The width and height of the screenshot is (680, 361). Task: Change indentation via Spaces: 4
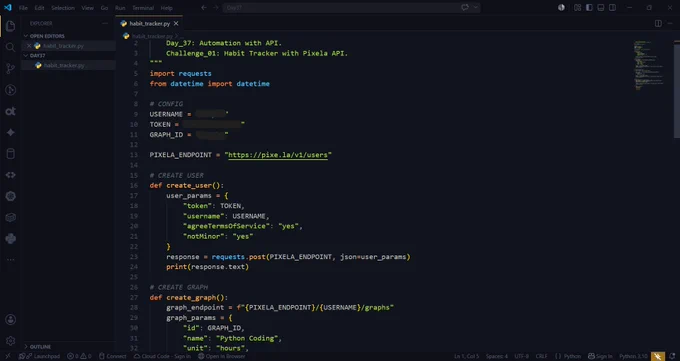pyautogui.click(x=497, y=356)
